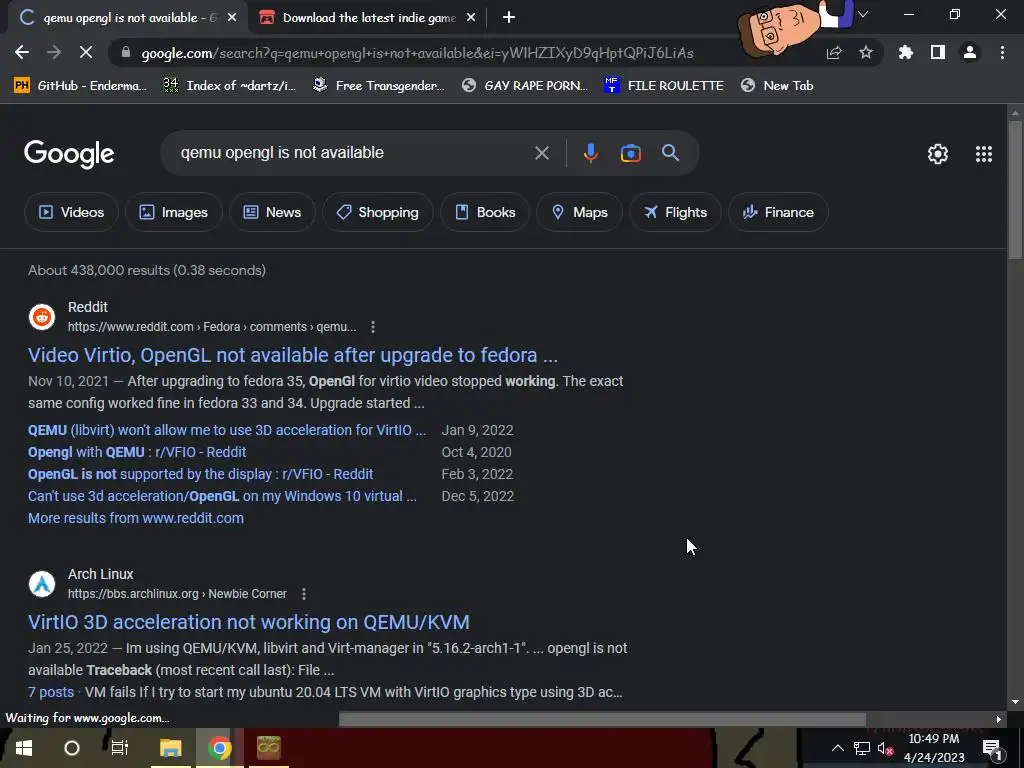Open 'Opengl with QEMU : r/VFIO' sublink
Viewport: 1024px width, 768px height.
[137, 452]
